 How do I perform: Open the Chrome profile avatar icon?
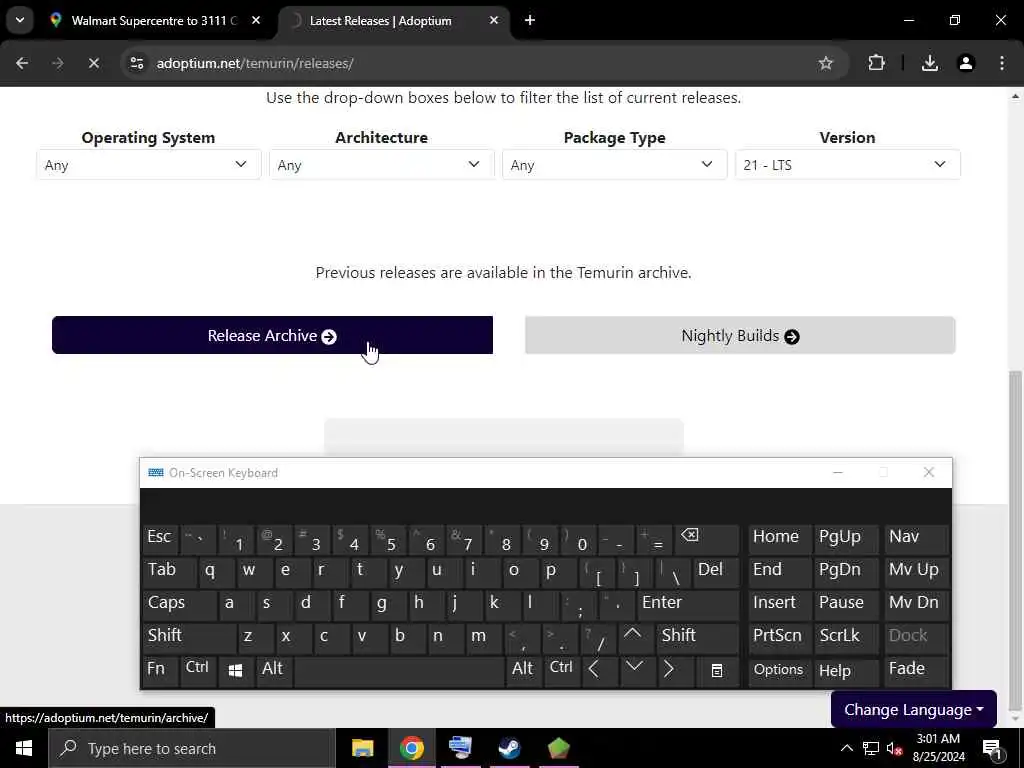coord(966,63)
